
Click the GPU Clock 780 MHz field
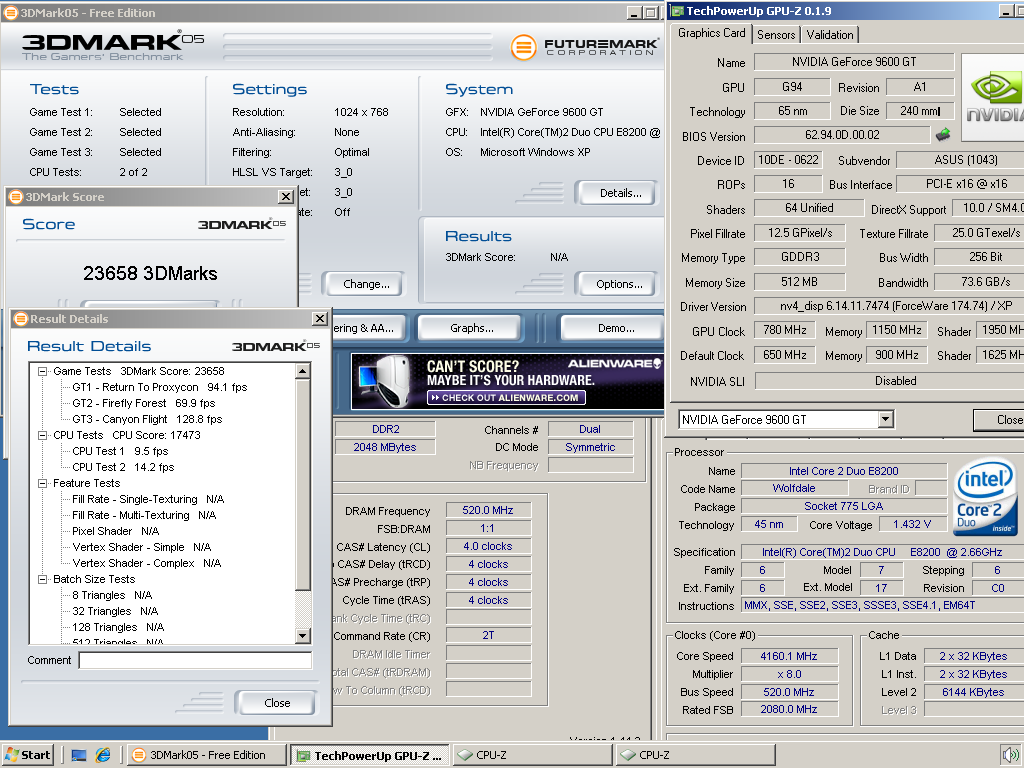tap(784, 330)
